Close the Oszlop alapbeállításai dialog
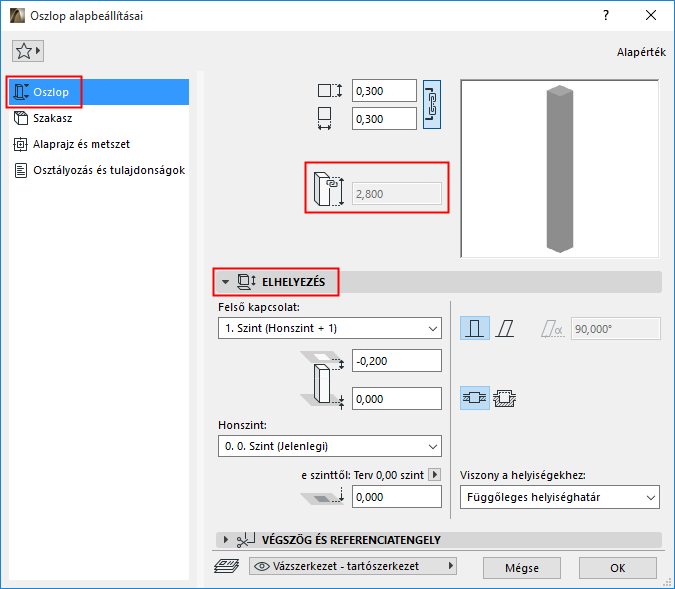The image size is (675, 589). tap(651, 16)
